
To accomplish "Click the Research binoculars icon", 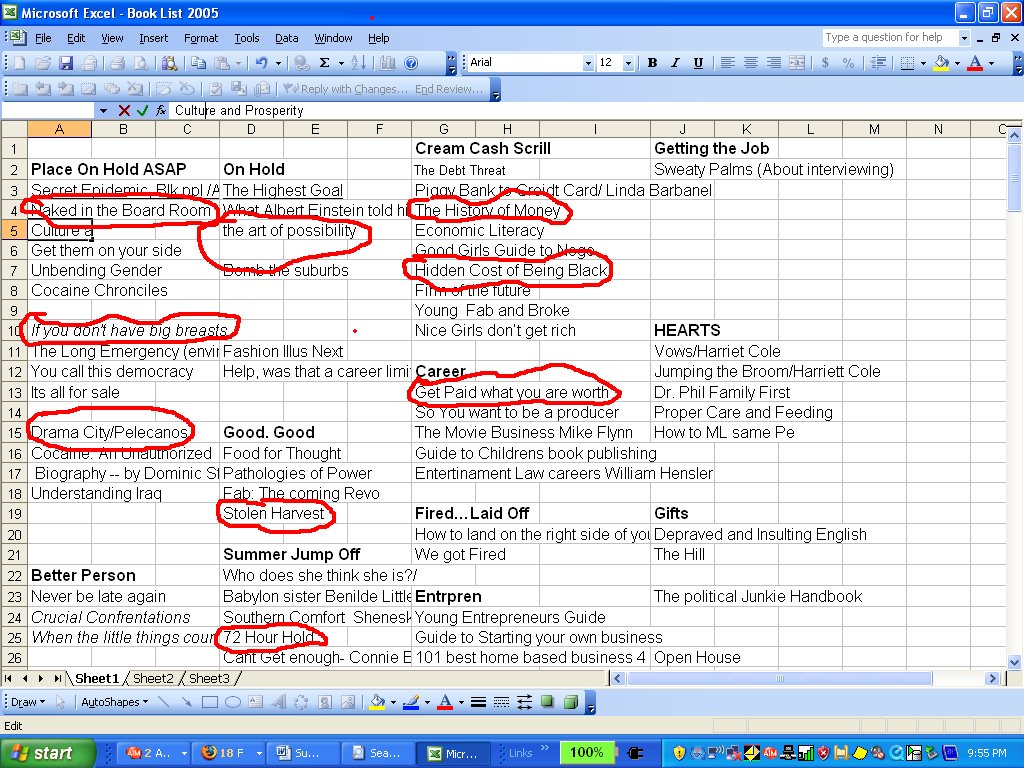I will point(170,63).
